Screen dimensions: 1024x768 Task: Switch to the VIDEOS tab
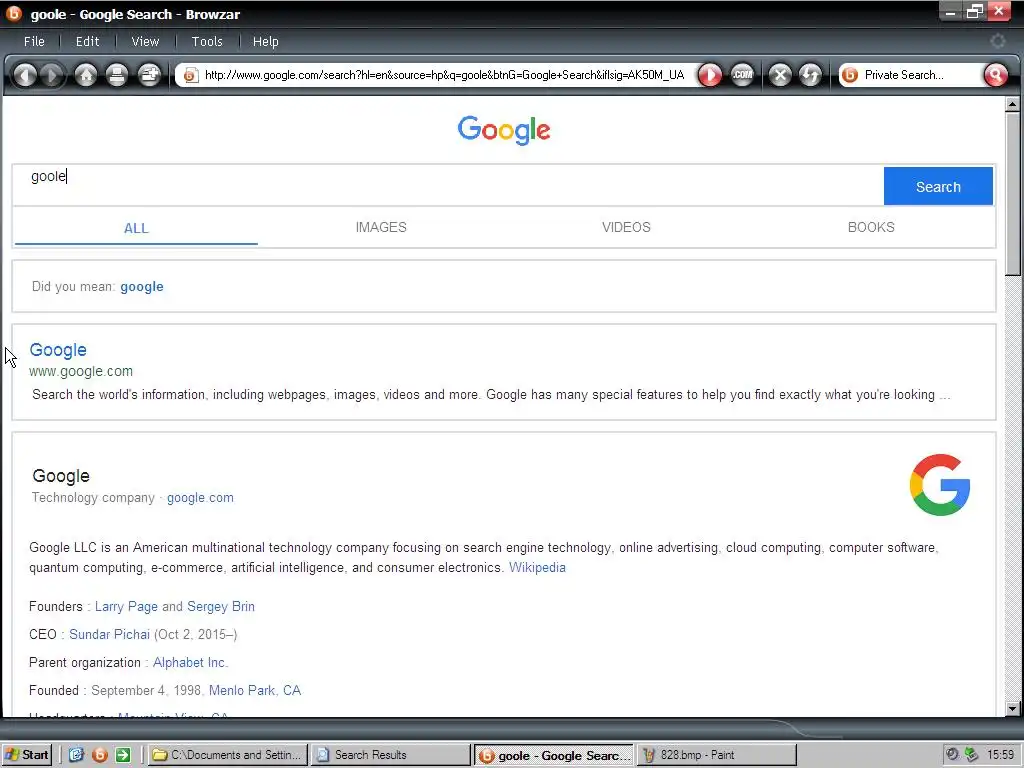[626, 227]
